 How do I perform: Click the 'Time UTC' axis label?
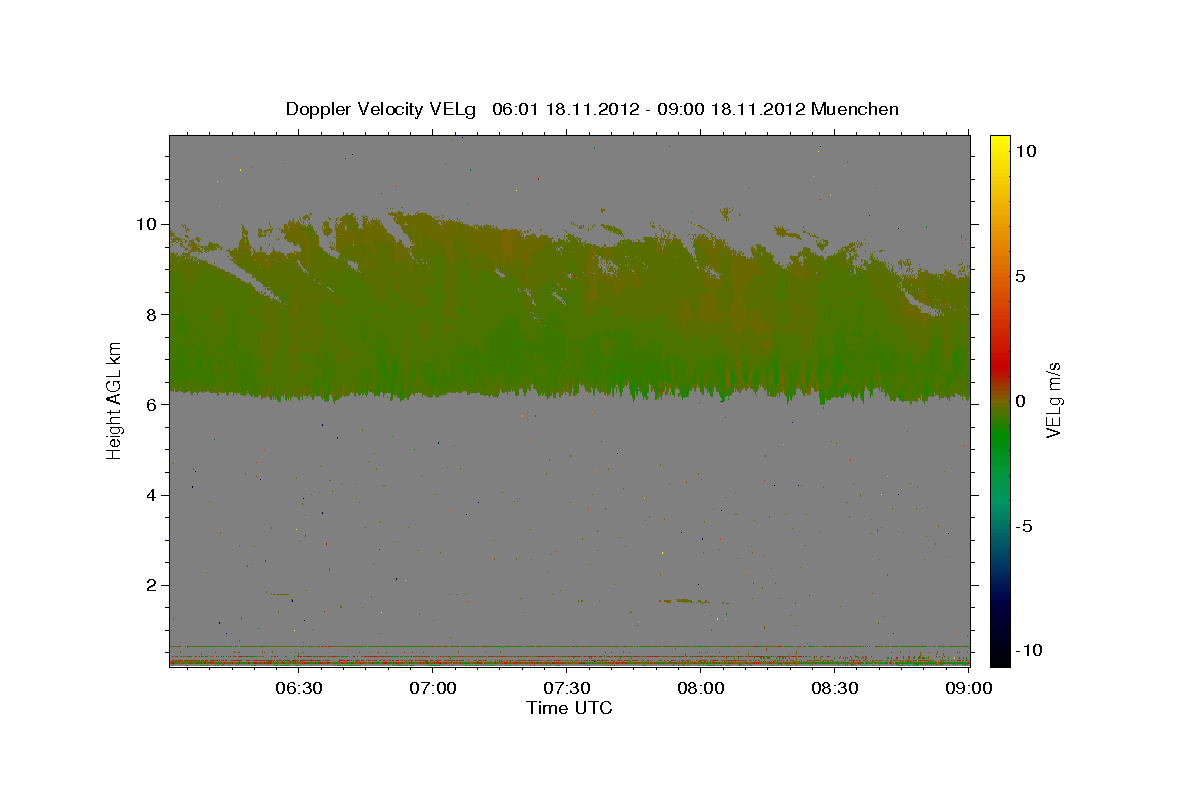[569, 708]
